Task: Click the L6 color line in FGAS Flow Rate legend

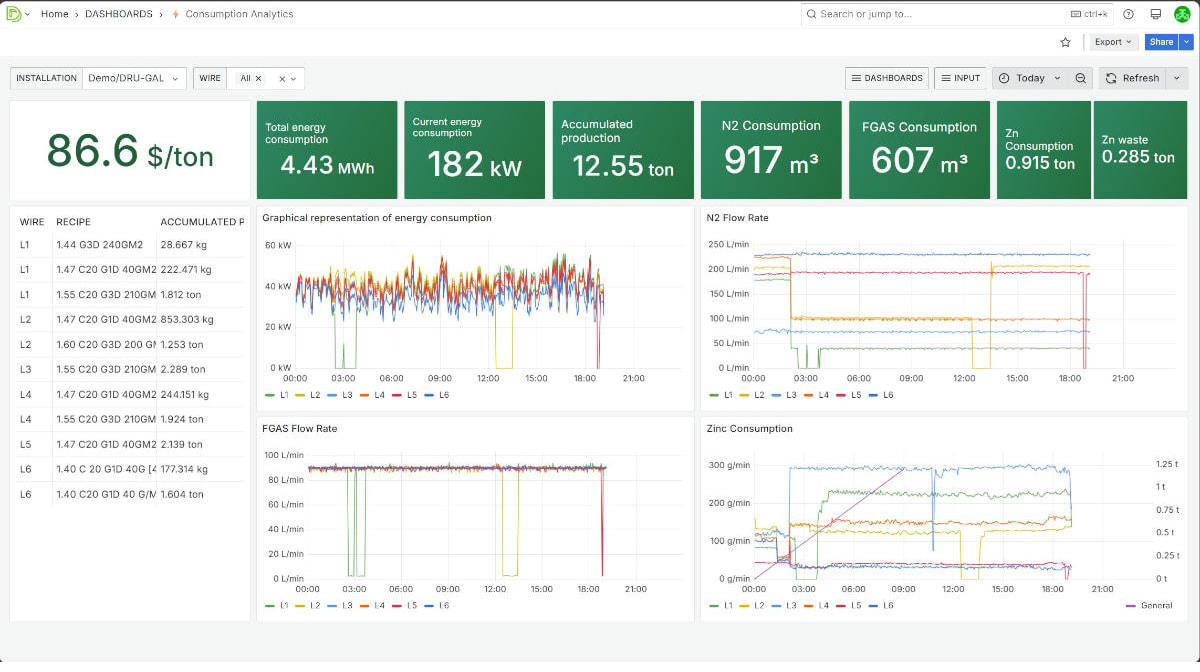Action: pyautogui.click(x=429, y=606)
